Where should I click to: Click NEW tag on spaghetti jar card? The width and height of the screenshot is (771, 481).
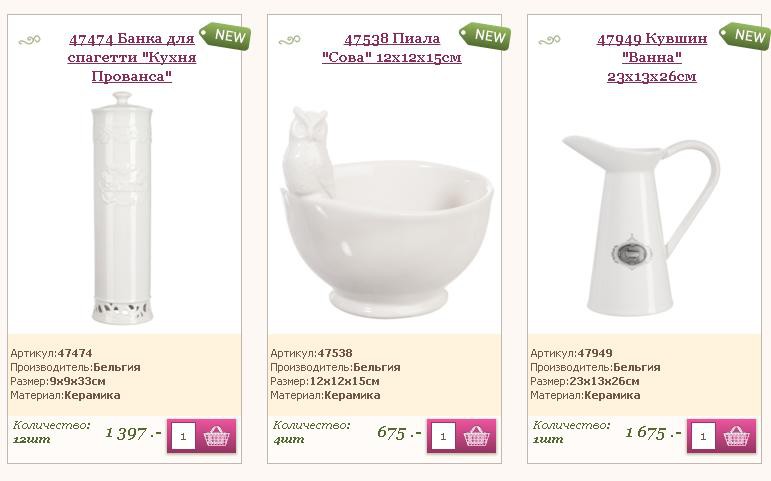226,36
